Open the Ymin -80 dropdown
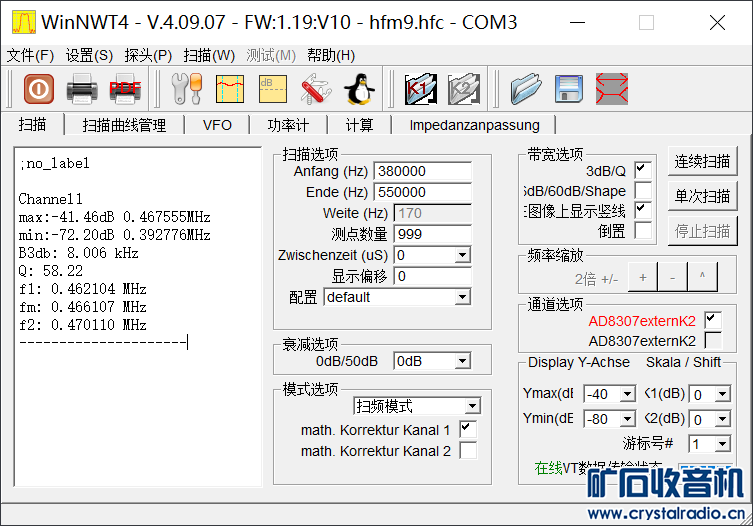753x526 pixels. (x=627, y=419)
